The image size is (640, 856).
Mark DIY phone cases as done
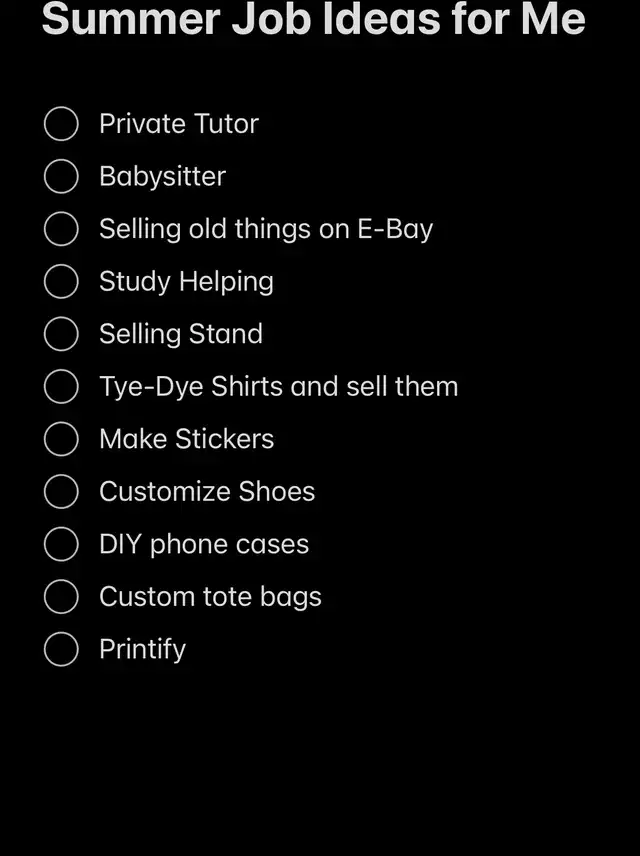(x=61, y=544)
